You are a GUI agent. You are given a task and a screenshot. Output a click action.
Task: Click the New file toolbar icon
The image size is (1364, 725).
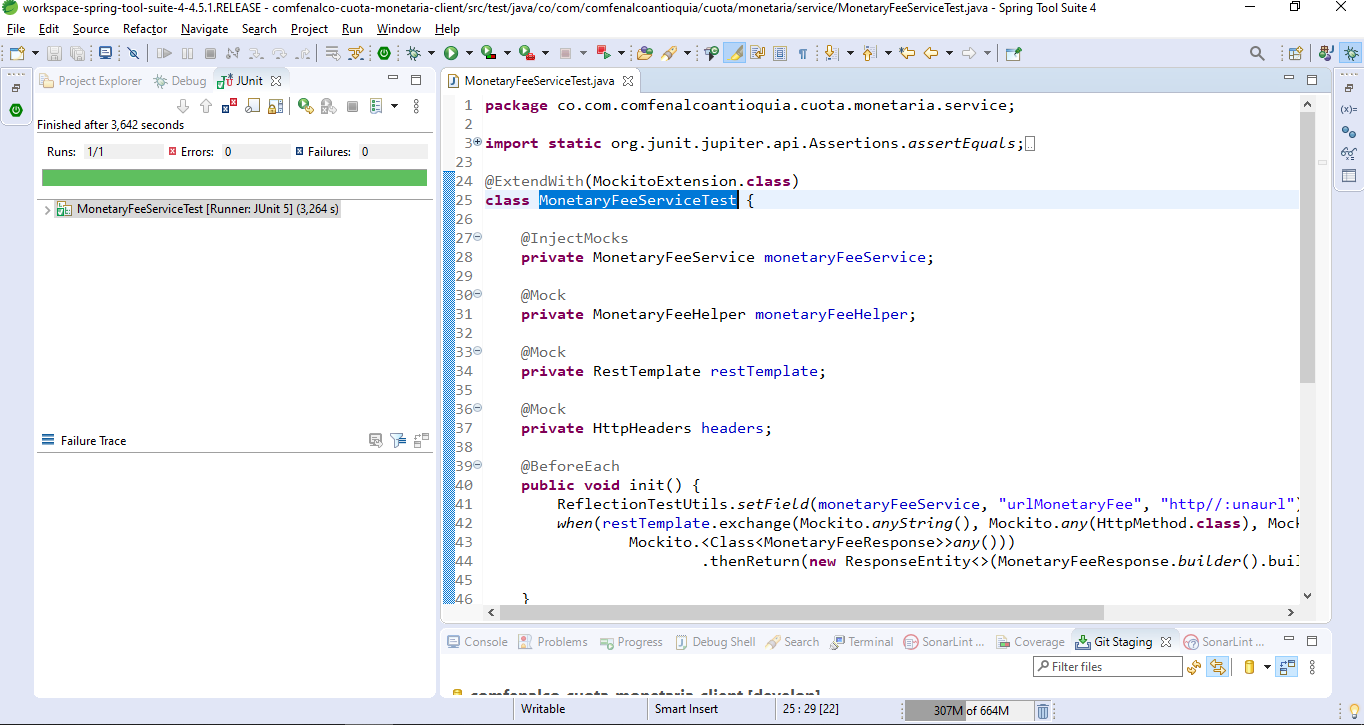[17, 53]
